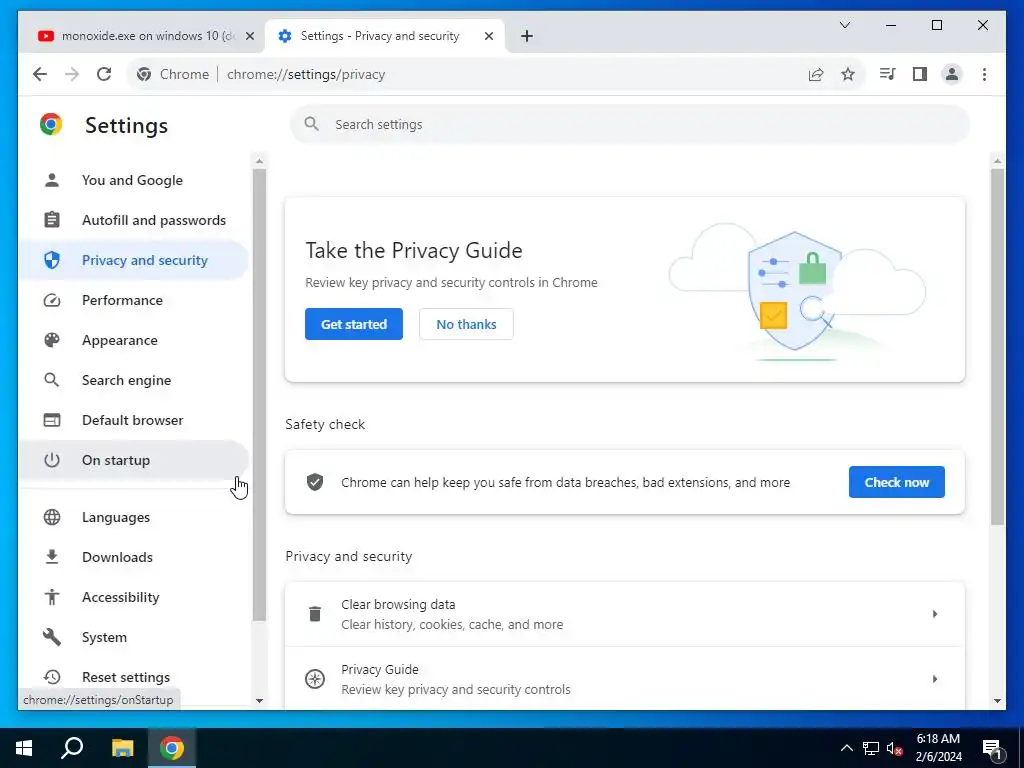Open the notification center icon

992,749
